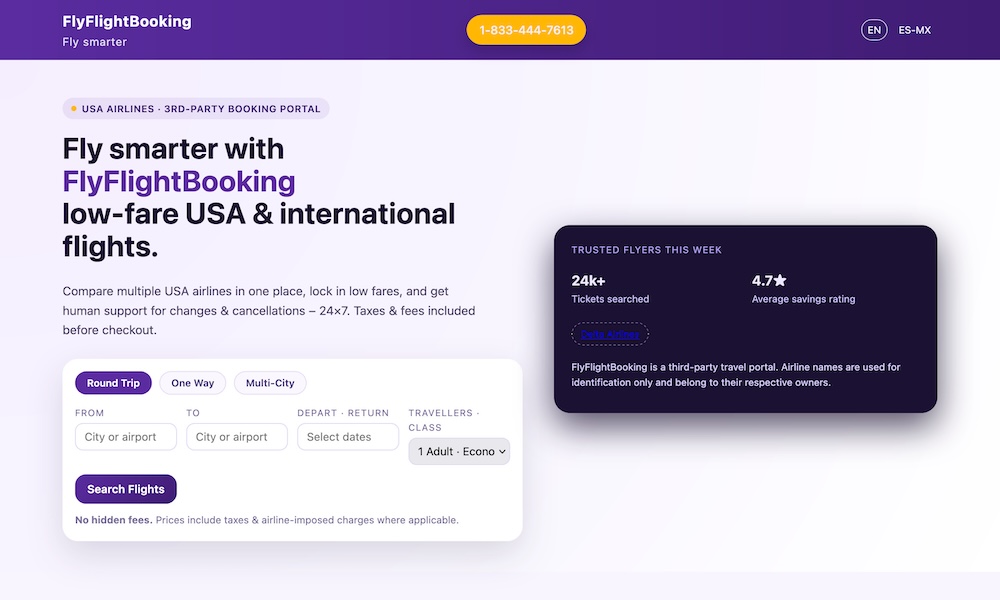Switch to One Way trip type

(192, 382)
